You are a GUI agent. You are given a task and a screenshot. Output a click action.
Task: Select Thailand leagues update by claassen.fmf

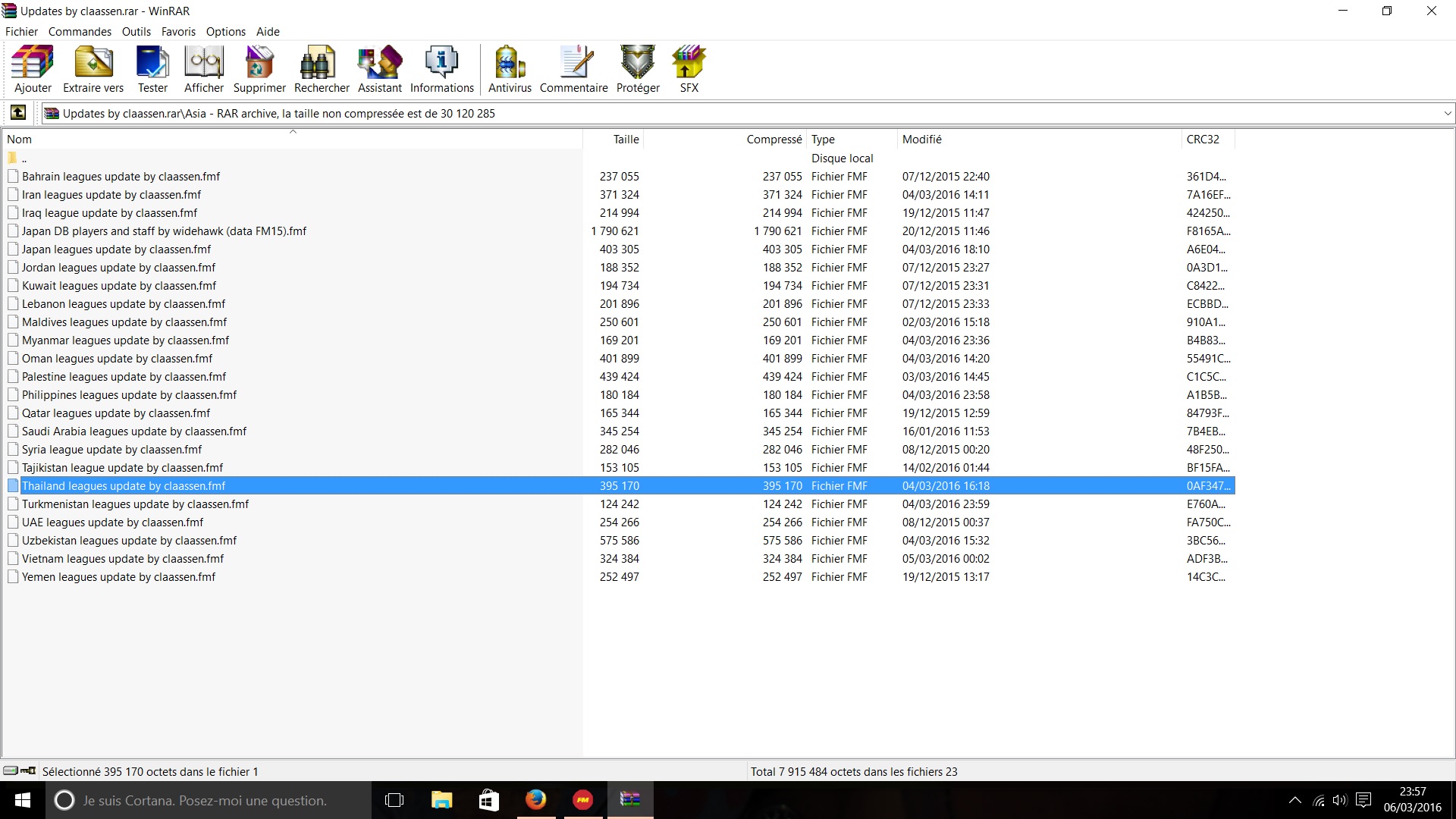[619, 485]
